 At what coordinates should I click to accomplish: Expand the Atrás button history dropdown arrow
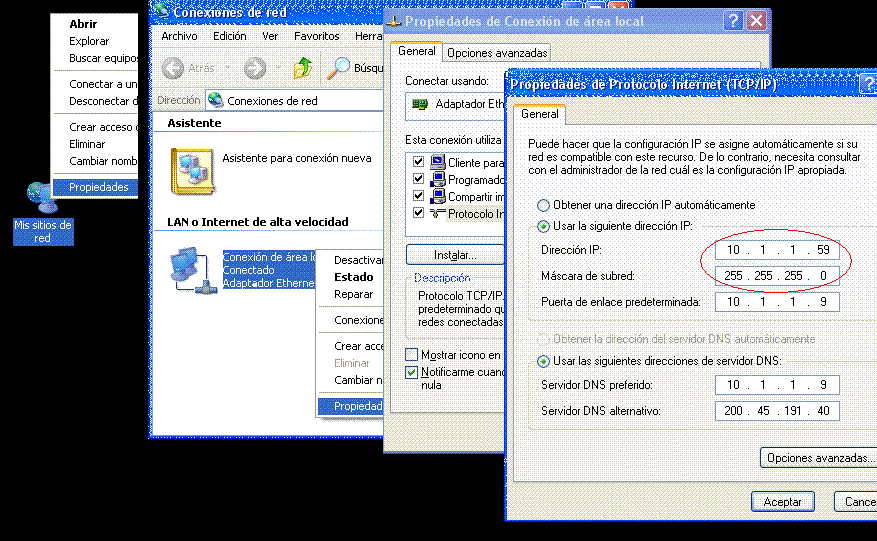point(226,68)
